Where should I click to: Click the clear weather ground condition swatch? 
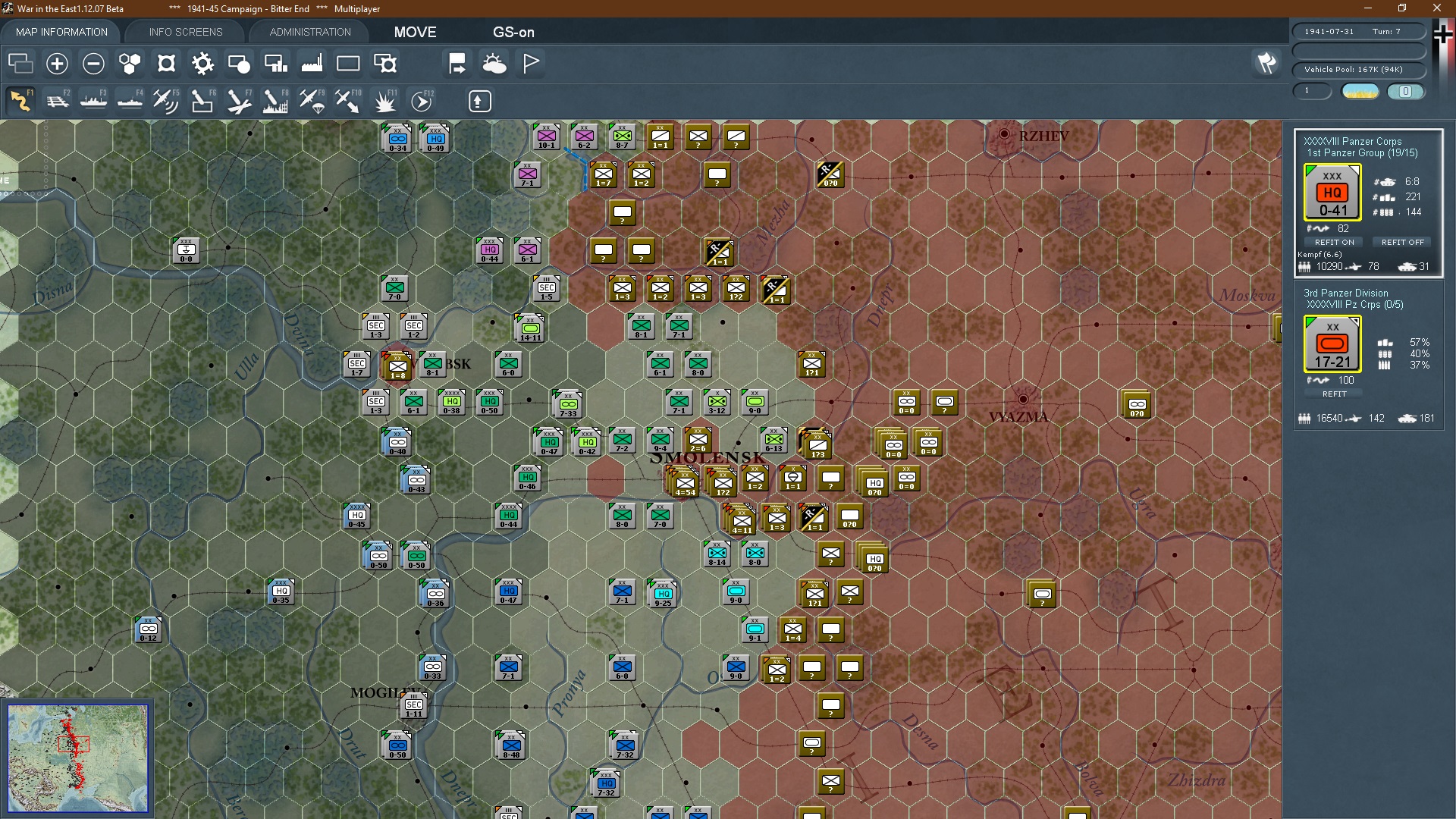click(1360, 92)
